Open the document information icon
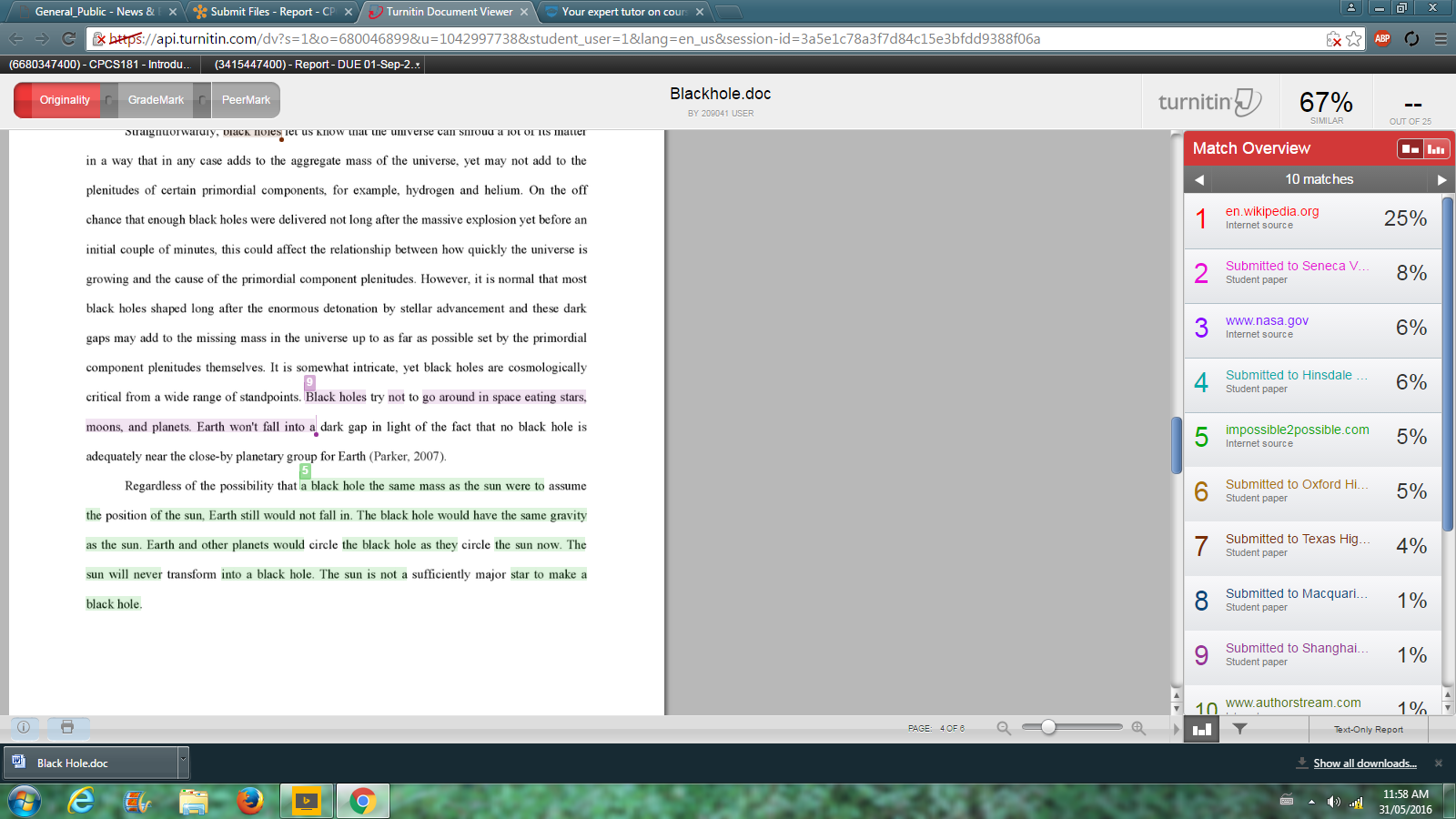 point(24,727)
